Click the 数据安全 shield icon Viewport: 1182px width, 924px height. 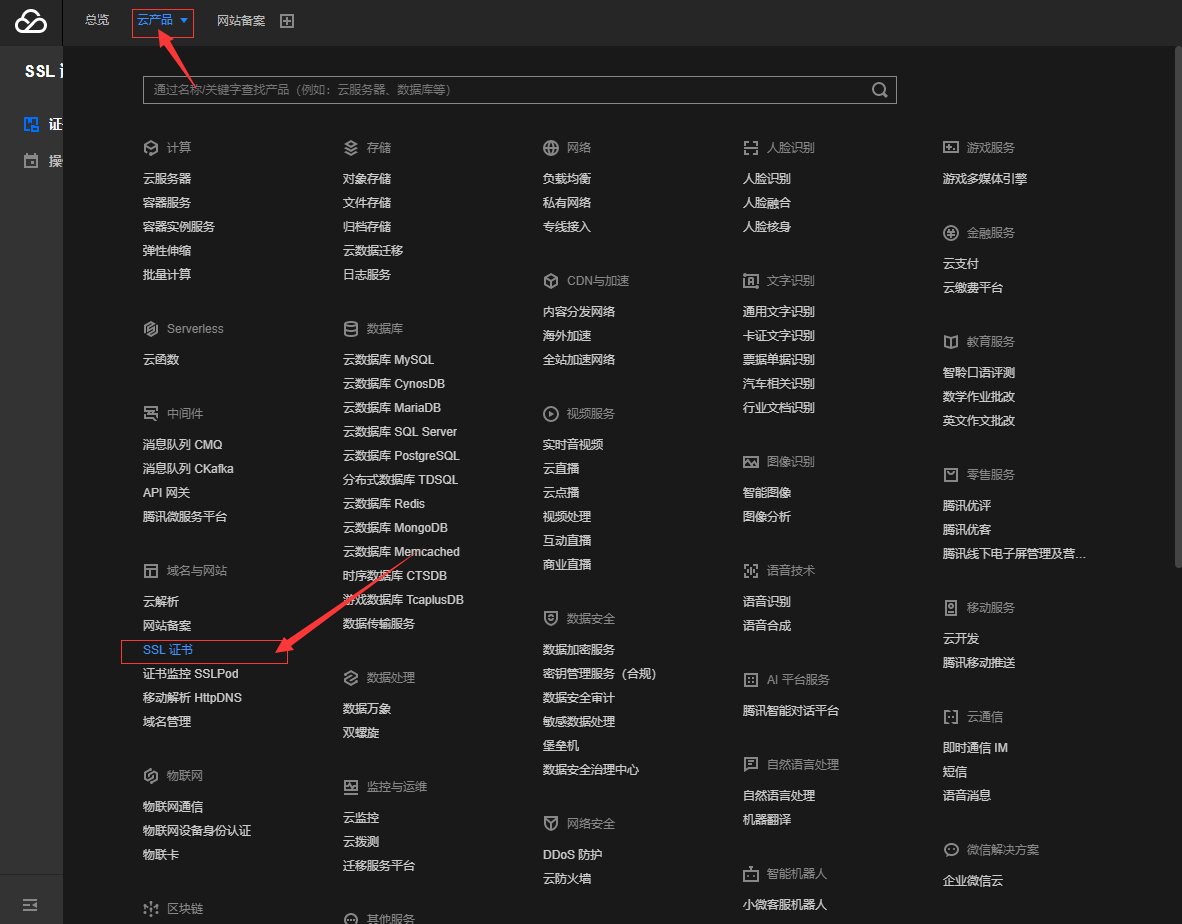pos(551,619)
